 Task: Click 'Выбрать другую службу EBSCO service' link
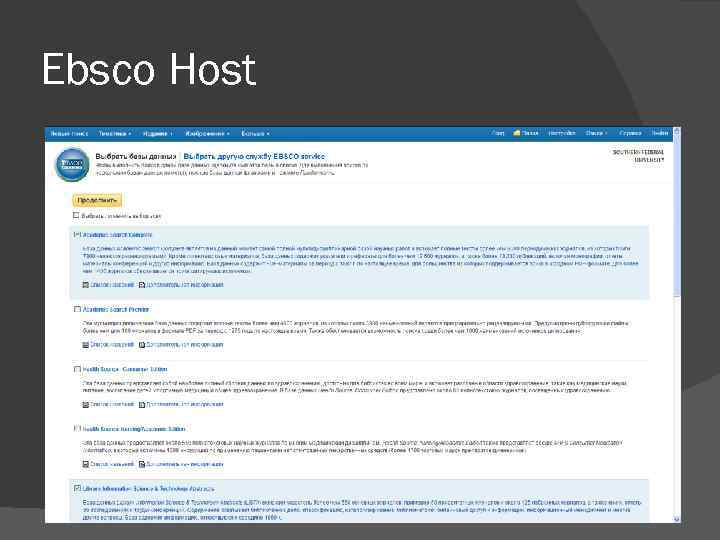(x=254, y=157)
